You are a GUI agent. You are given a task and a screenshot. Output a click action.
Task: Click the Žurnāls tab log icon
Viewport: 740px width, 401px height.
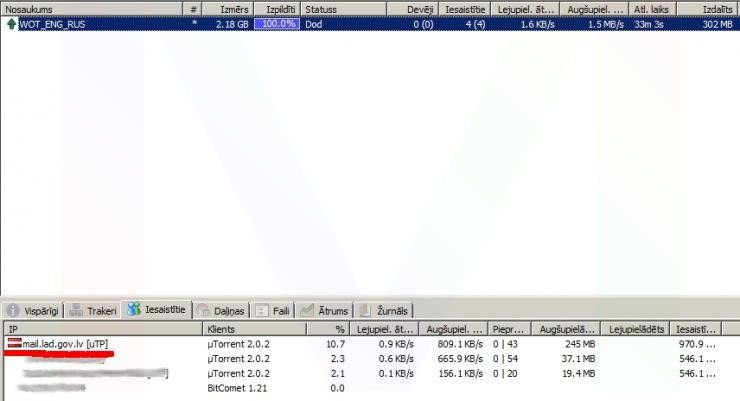pos(365,311)
